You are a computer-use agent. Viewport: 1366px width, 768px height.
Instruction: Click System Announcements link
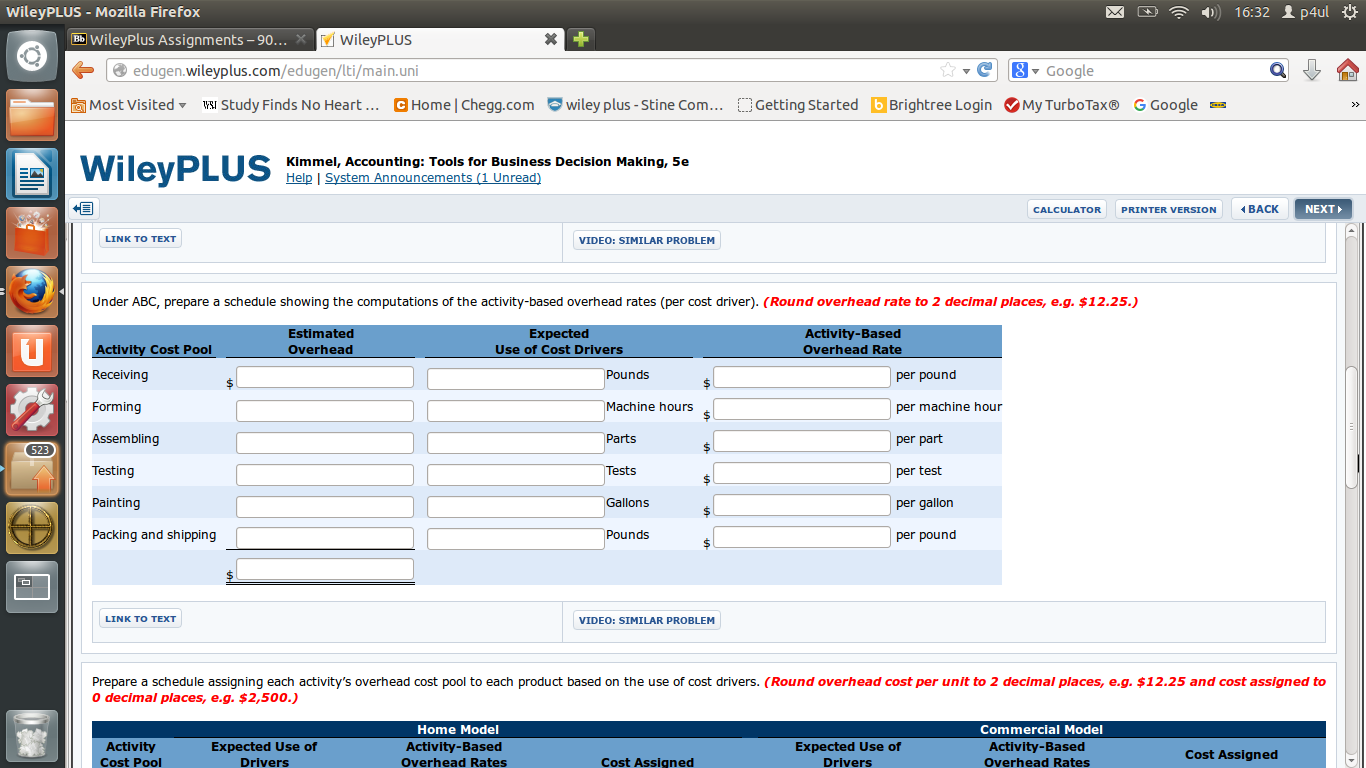pyautogui.click(x=433, y=178)
